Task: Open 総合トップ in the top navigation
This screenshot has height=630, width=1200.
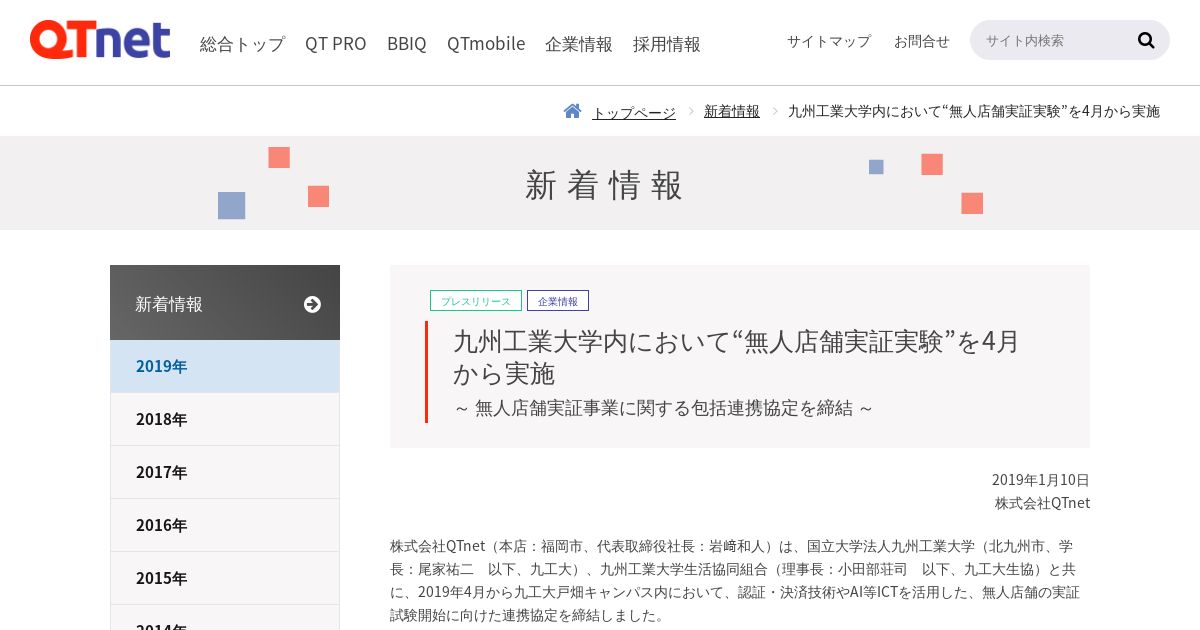Action: point(242,43)
